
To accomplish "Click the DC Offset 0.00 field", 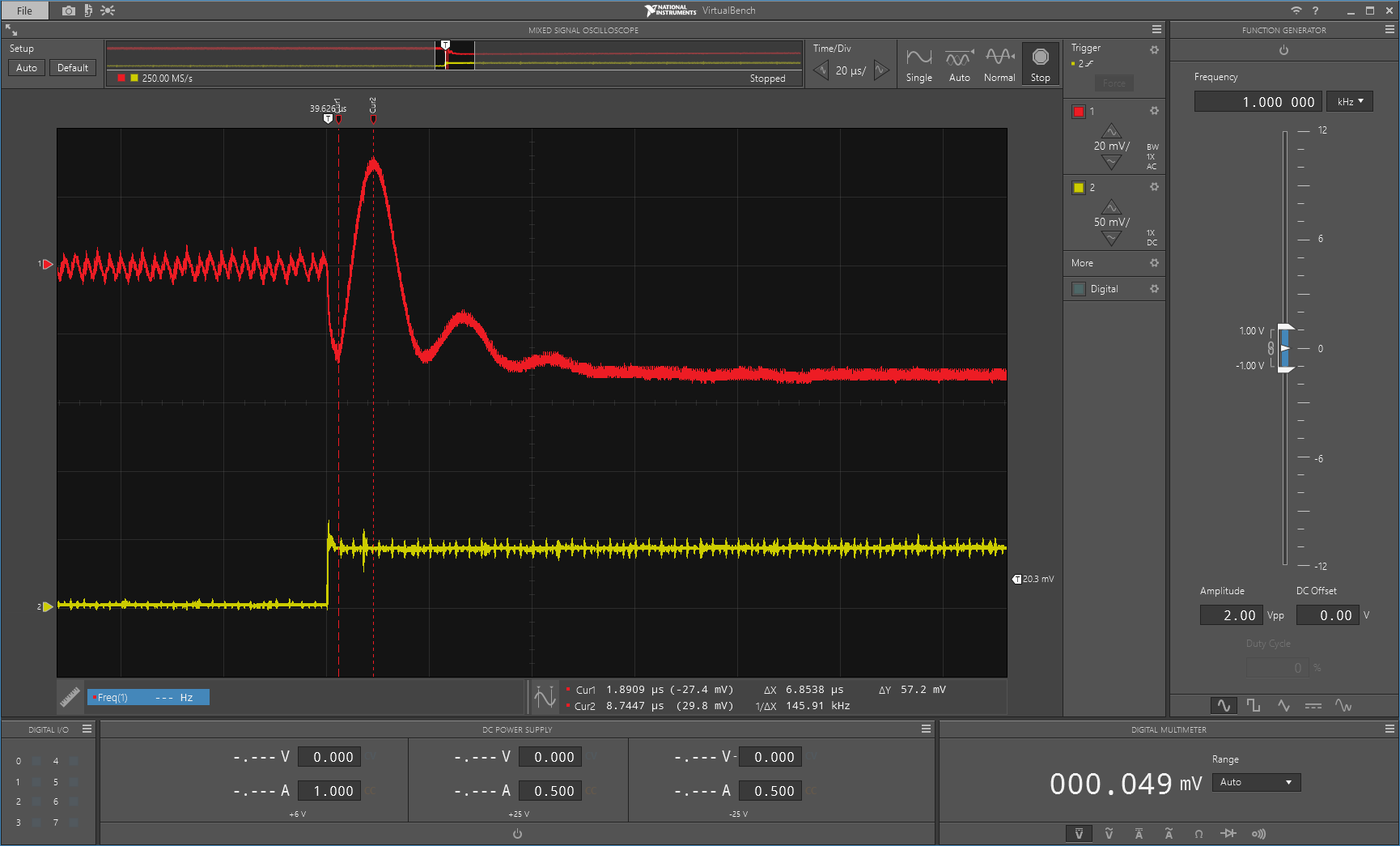I will coord(1327,615).
